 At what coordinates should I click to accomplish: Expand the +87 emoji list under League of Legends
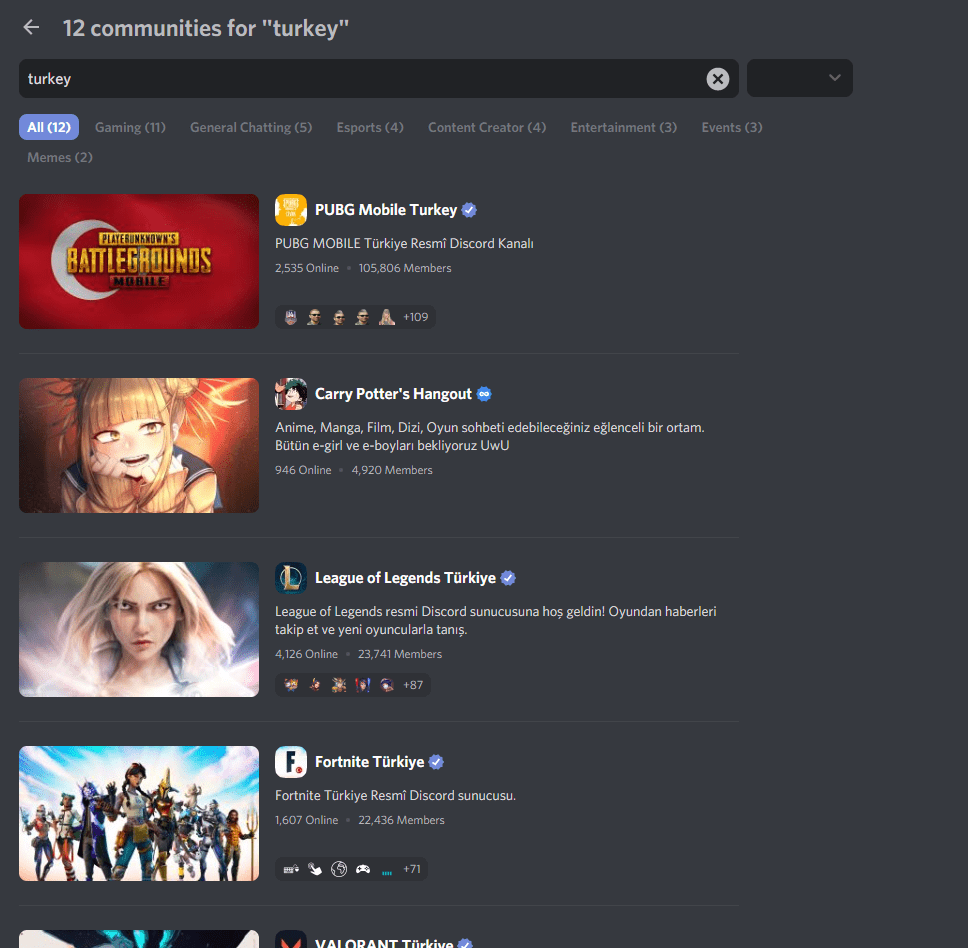(413, 684)
